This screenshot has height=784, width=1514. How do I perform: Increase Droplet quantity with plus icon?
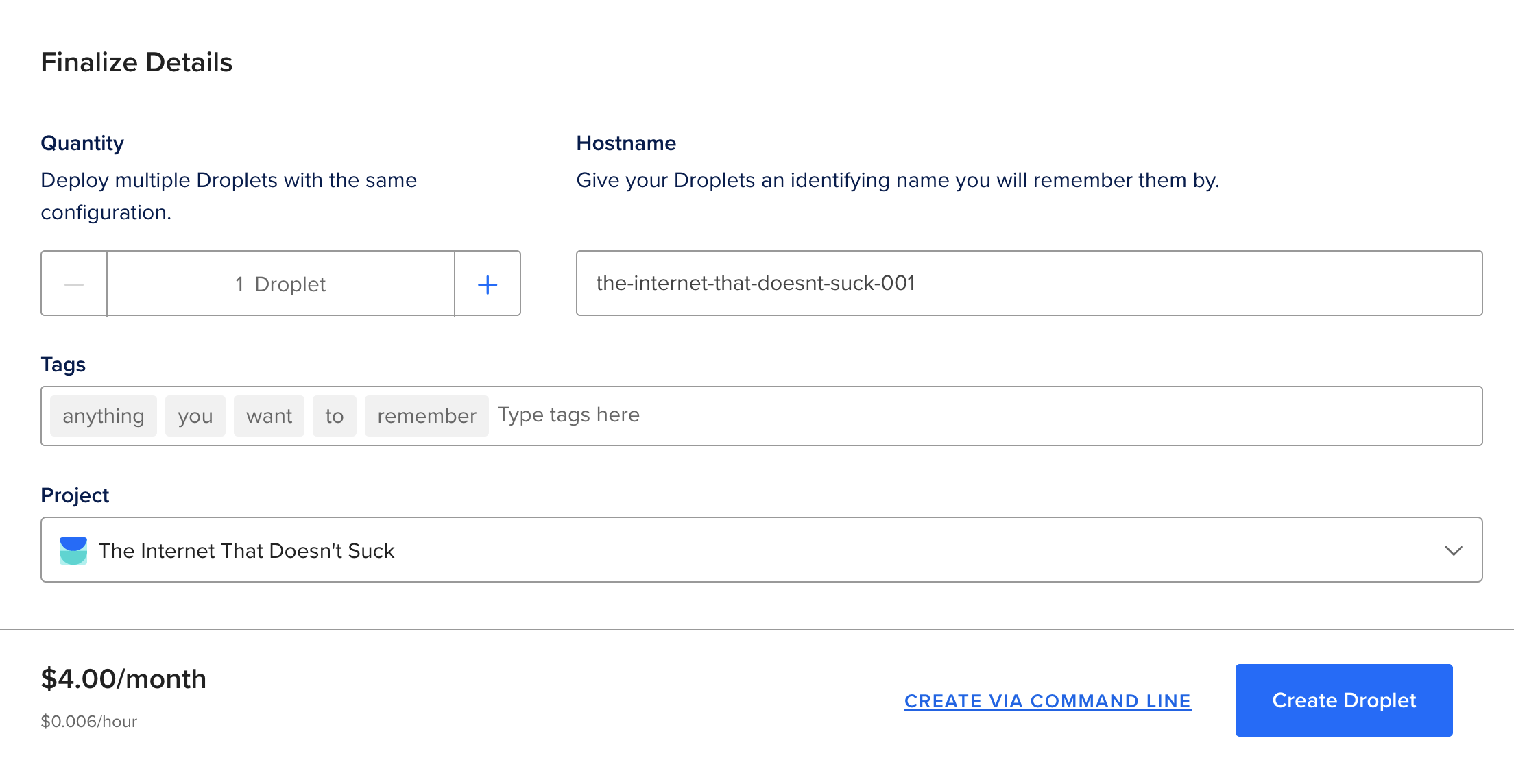point(488,284)
